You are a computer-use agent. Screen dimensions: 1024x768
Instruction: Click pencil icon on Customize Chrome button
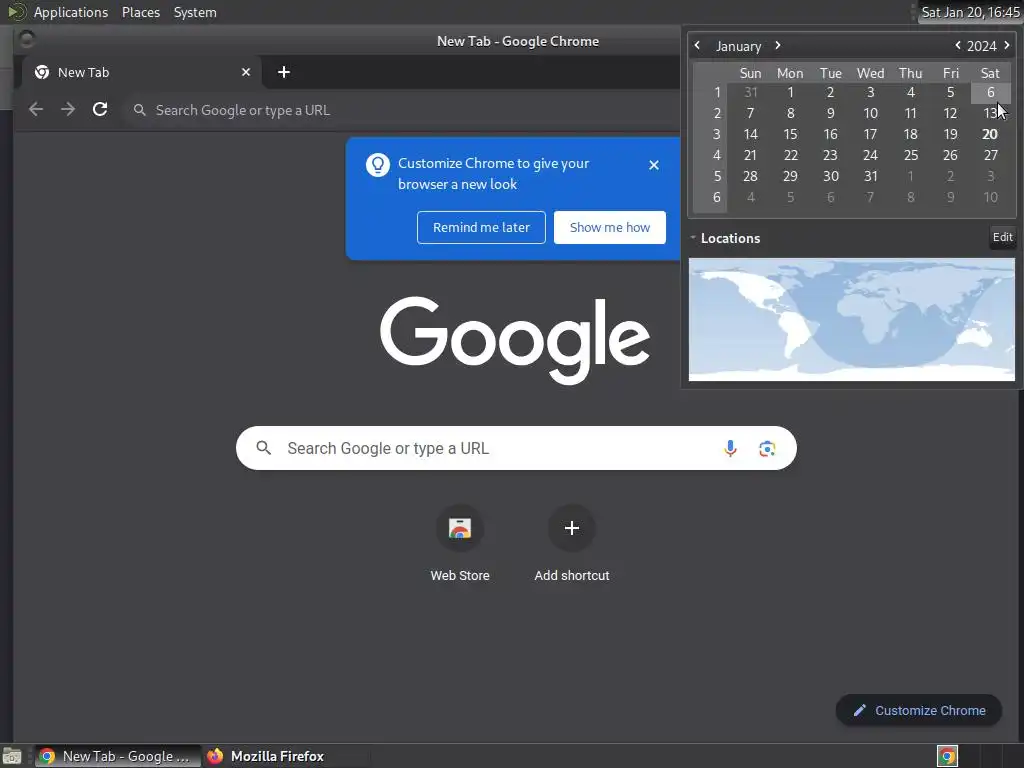tap(860, 710)
